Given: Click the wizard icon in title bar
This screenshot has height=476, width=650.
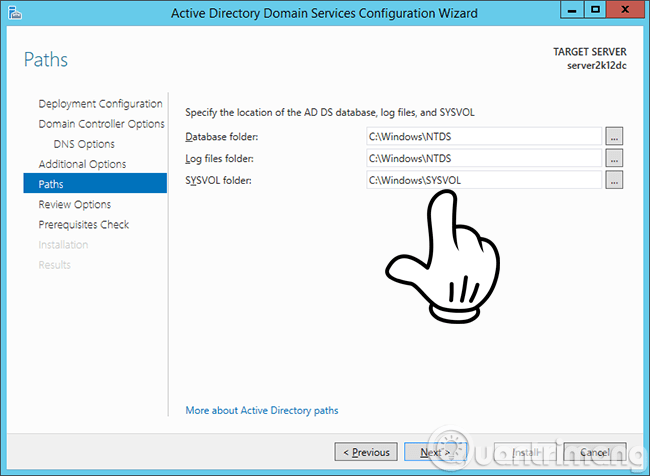Looking at the screenshot, I should (x=16, y=13).
